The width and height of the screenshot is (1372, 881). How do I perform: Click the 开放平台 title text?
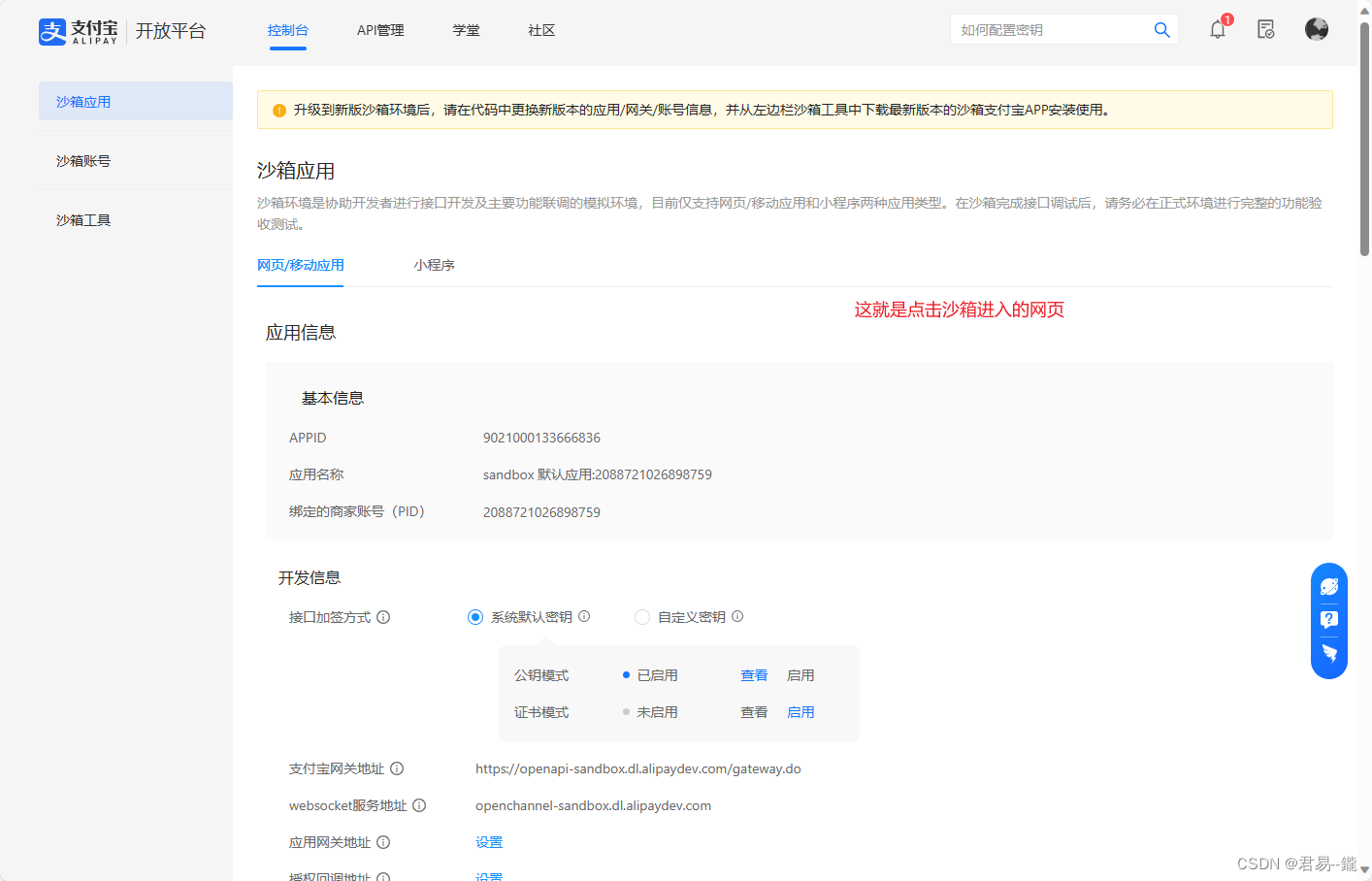pos(171,31)
